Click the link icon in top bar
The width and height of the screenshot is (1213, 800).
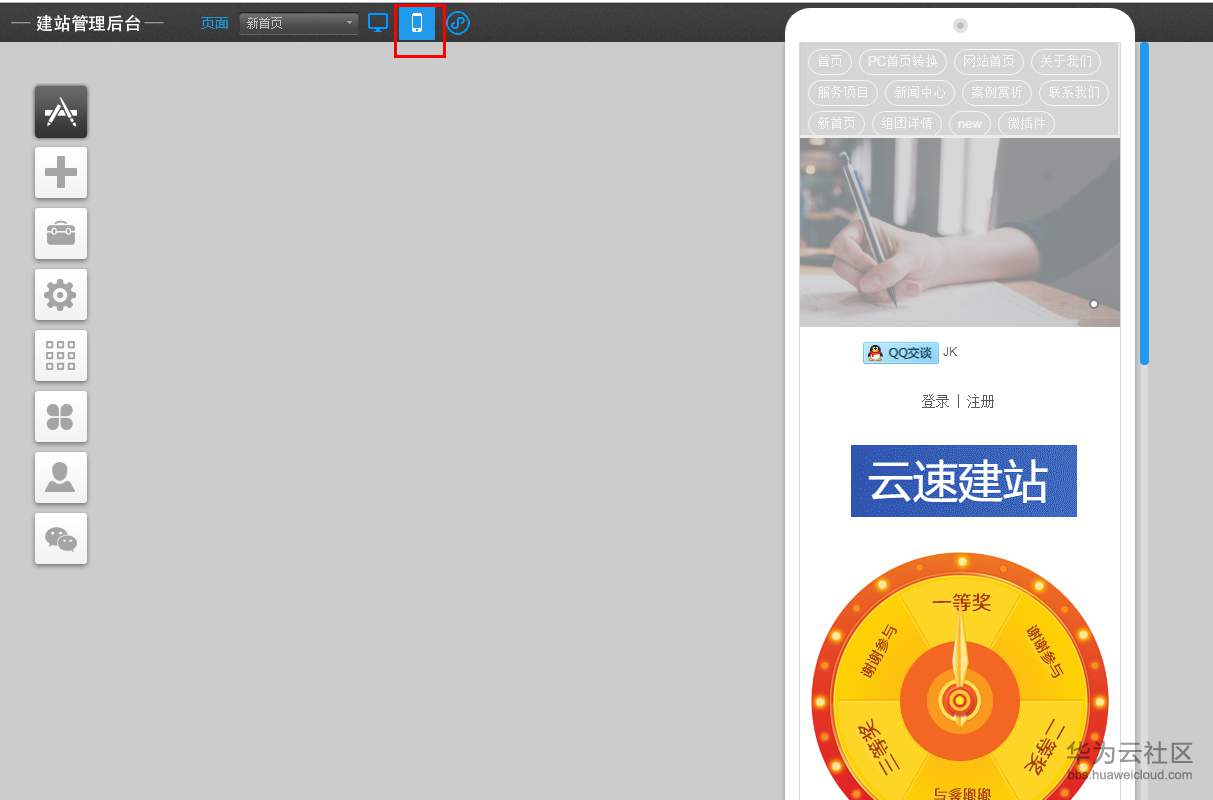coord(458,23)
